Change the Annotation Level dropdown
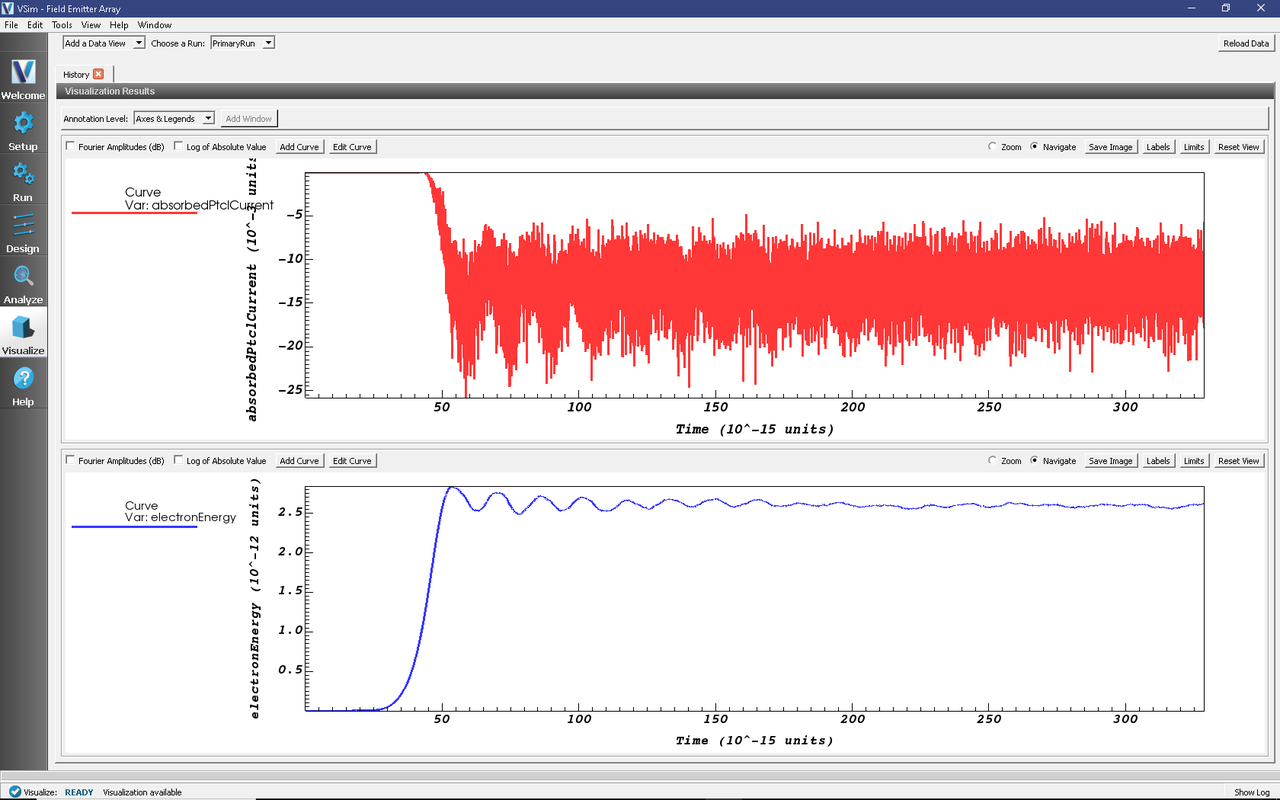This screenshot has width=1280, height=800. tap(173, 118)
